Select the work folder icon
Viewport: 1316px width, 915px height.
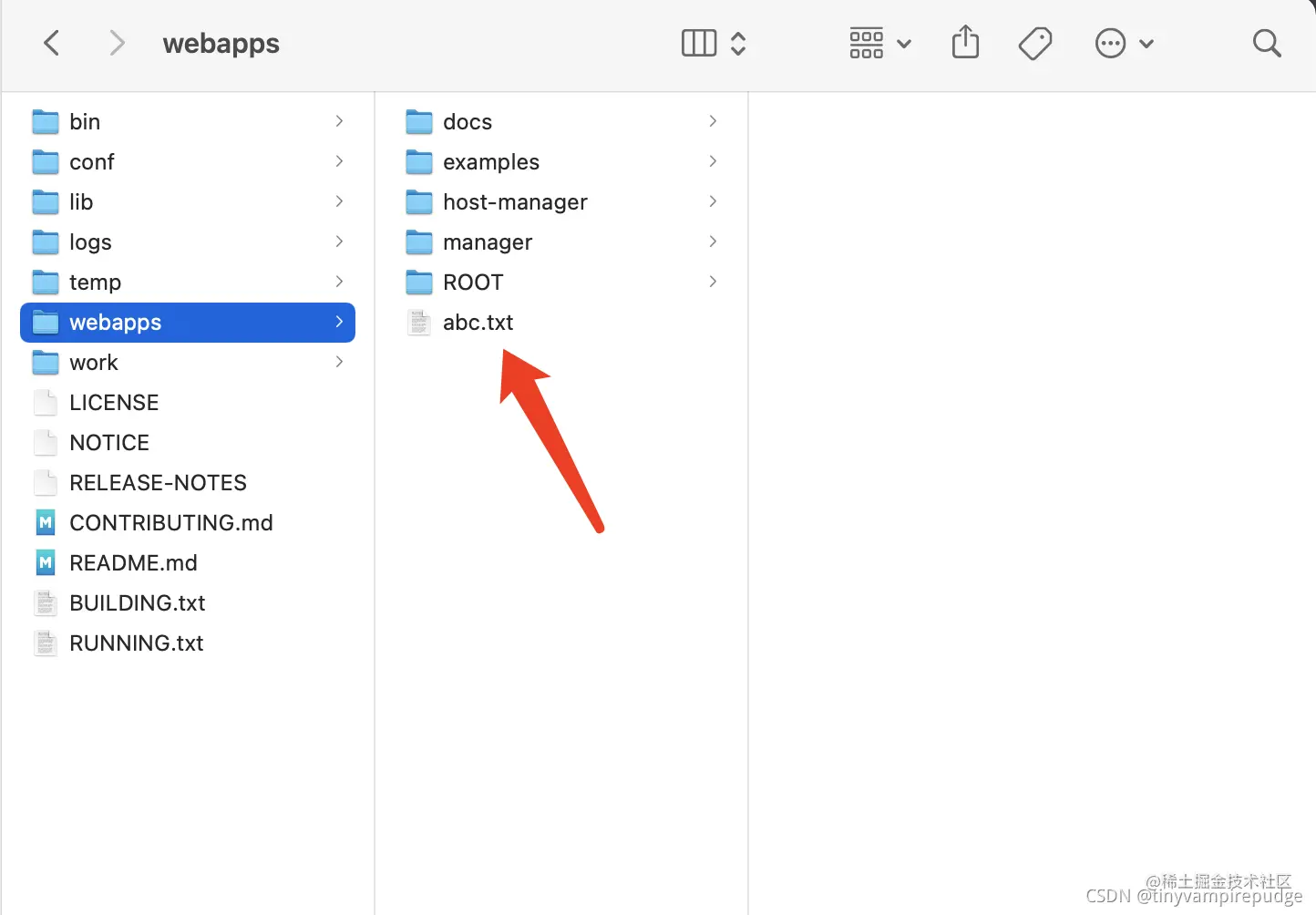pos(46,362)
